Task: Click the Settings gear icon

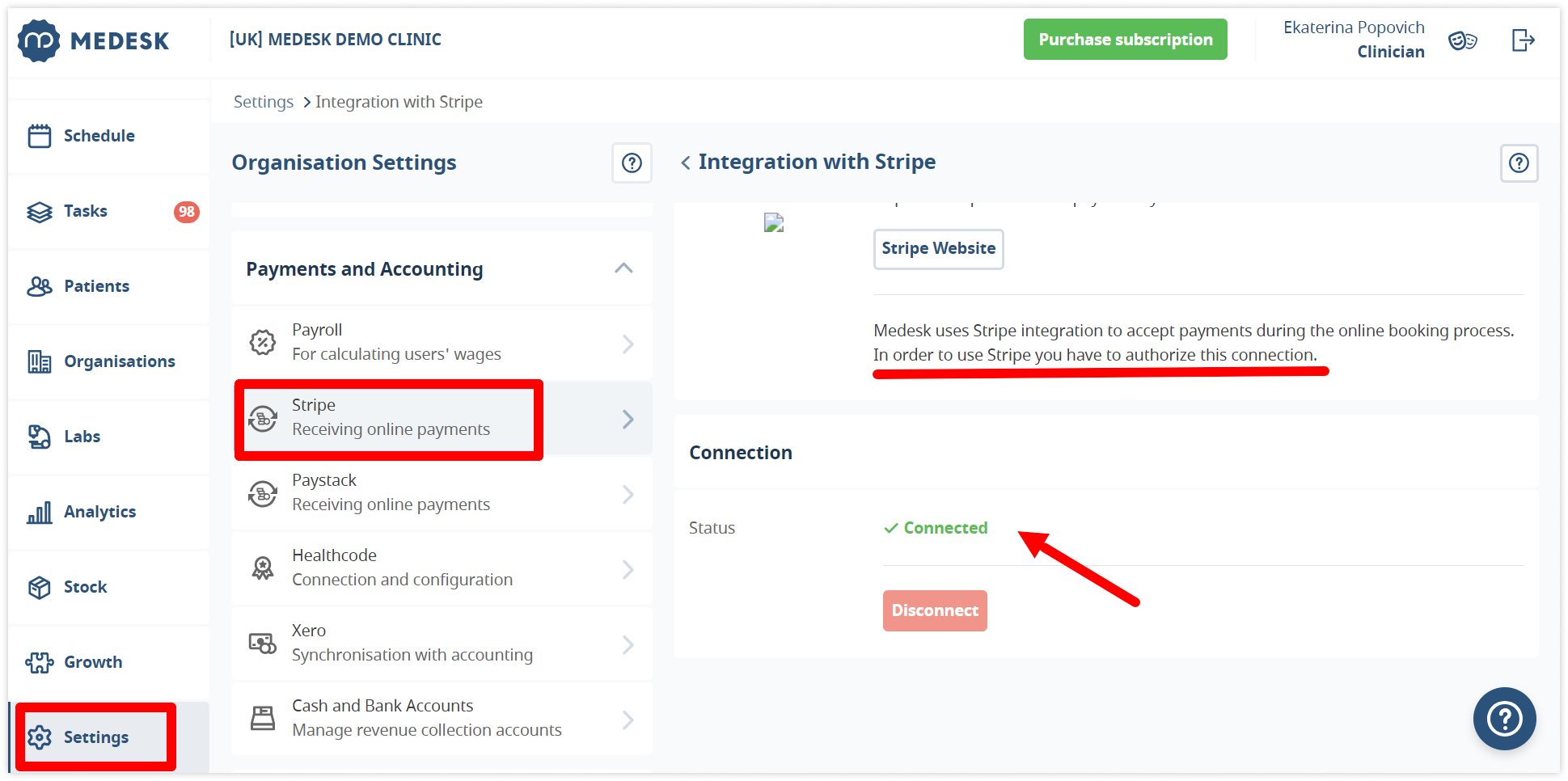Action: click(x=39, y=737)
